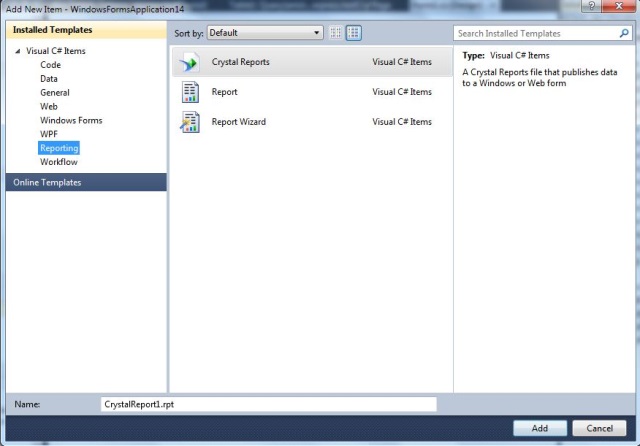Open the Installed Templates section
Viewport: 640px width, 446px height.
click(86, 30)
